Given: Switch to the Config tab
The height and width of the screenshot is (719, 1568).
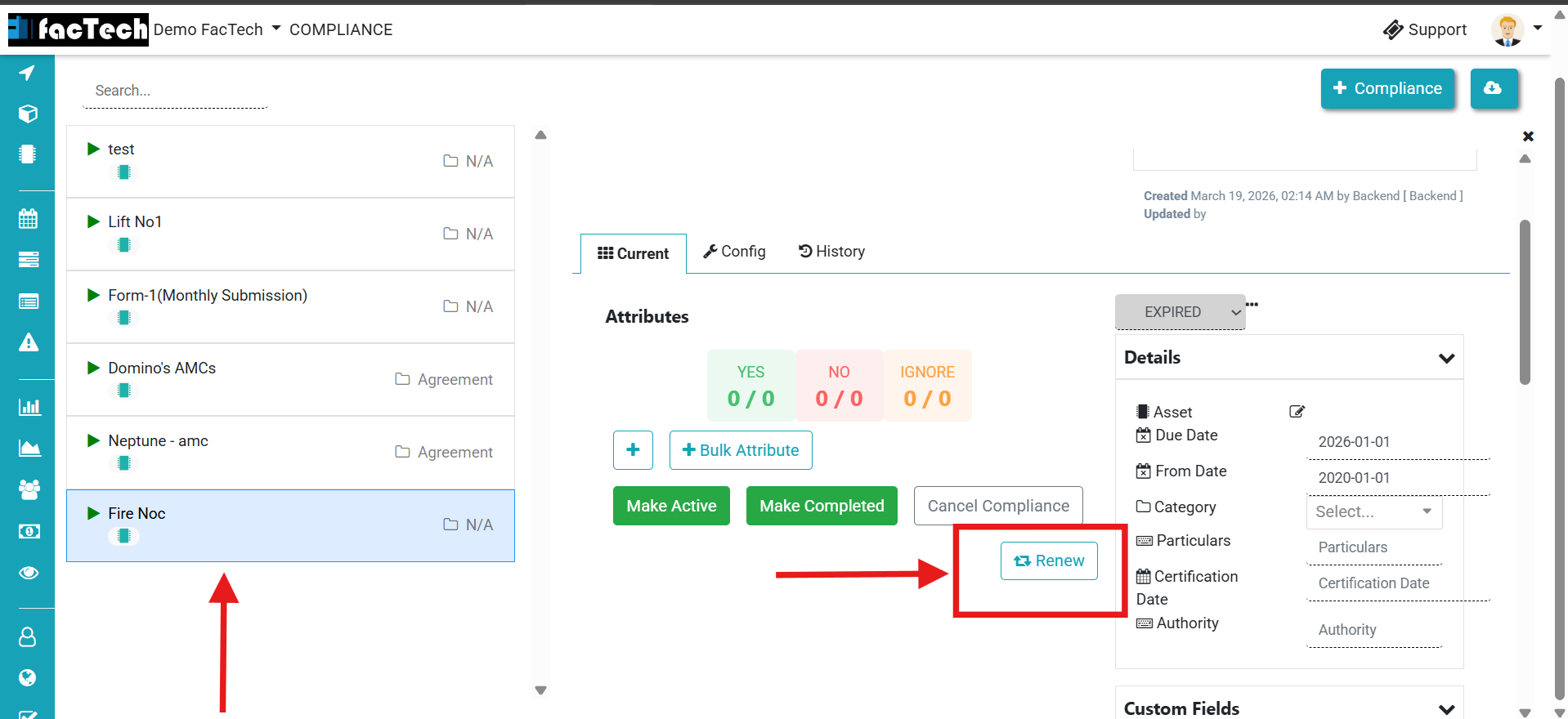Looking at the screenshot, I should [734, 252].
